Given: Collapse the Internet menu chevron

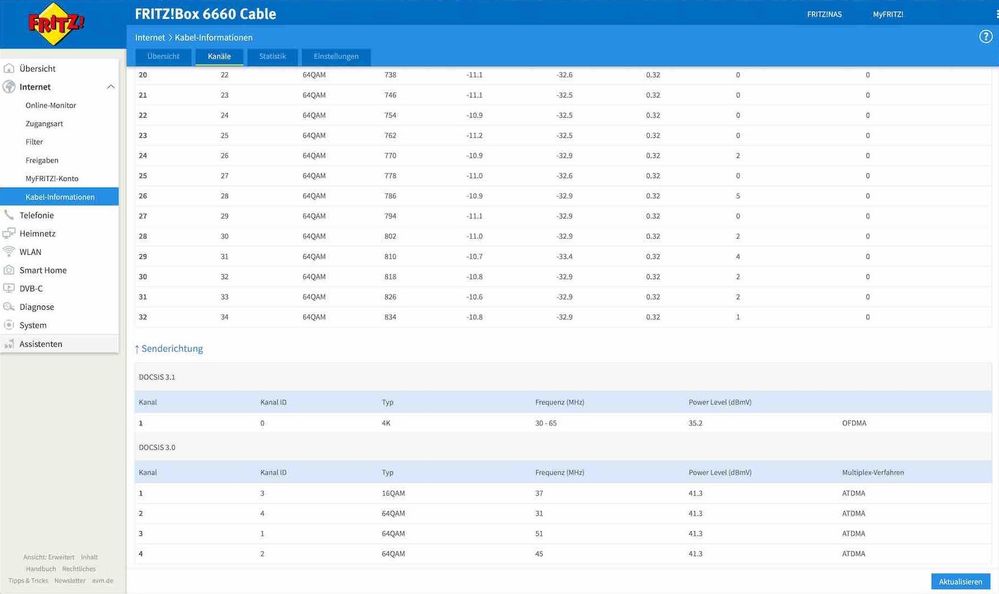Looking at the screenshot, I should (x=110, y=87).
